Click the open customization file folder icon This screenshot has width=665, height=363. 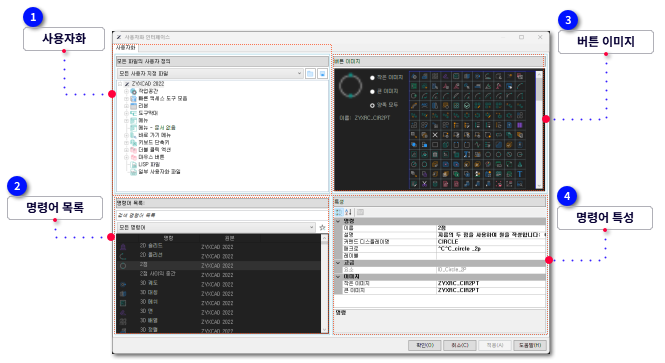[x=310, y=73]
